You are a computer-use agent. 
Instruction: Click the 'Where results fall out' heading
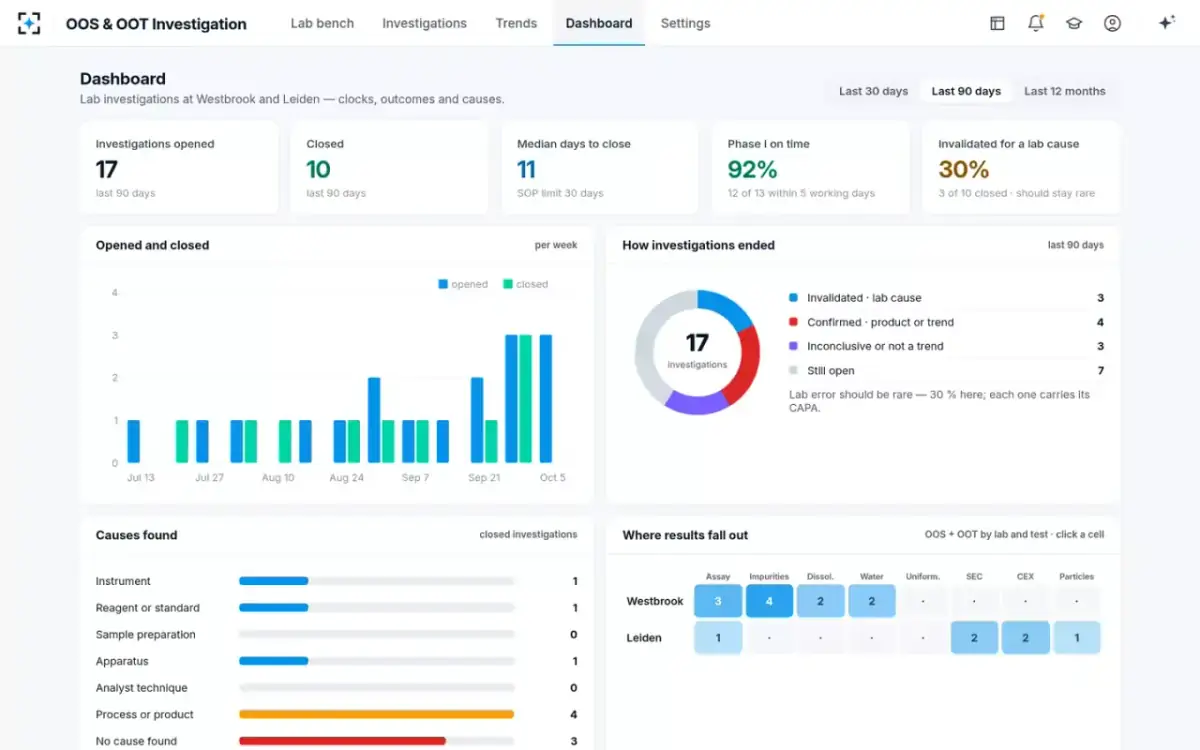click(685, 535)
